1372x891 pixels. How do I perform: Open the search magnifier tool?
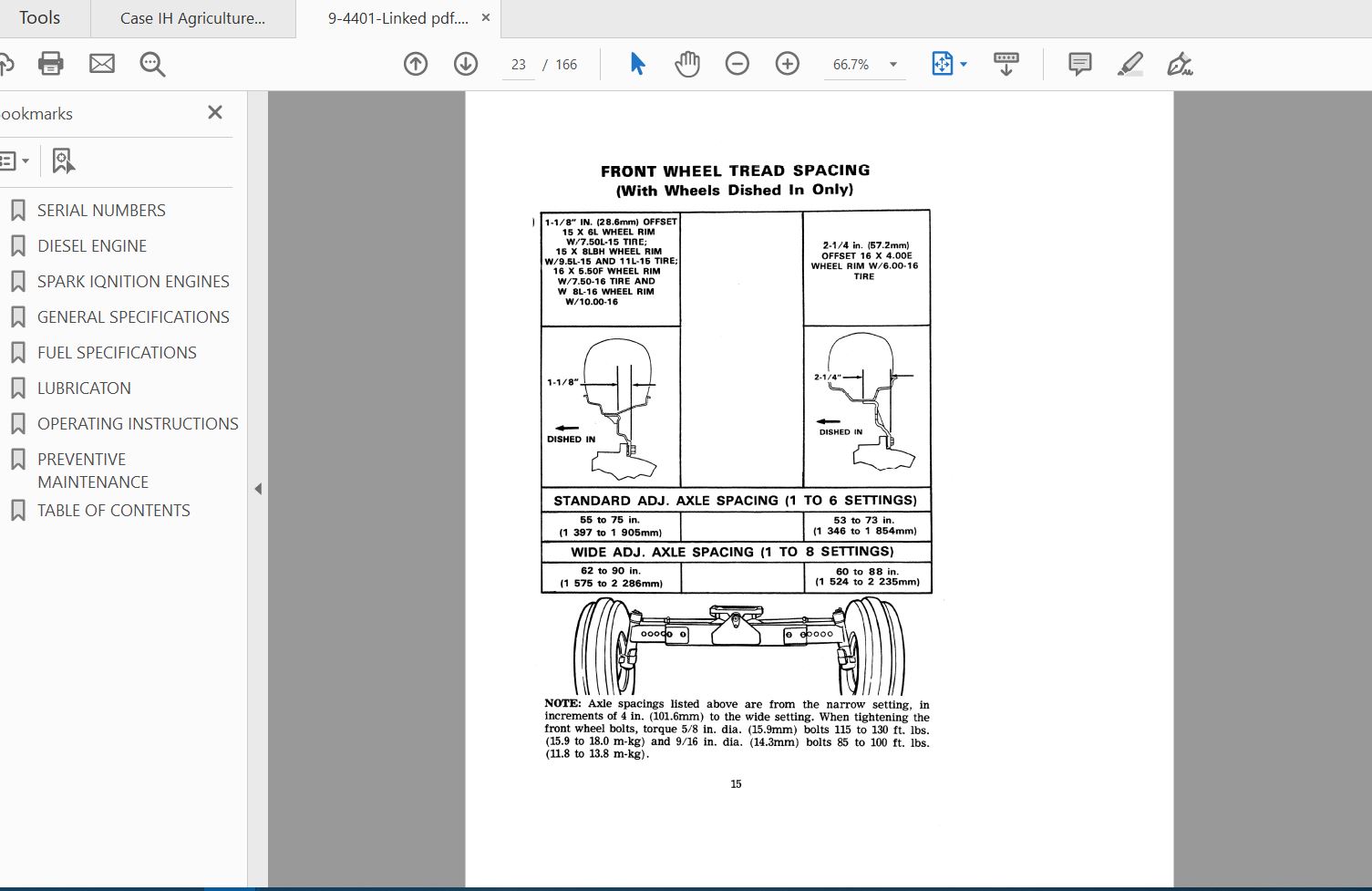pyautogui.click(x=152, y=64)
